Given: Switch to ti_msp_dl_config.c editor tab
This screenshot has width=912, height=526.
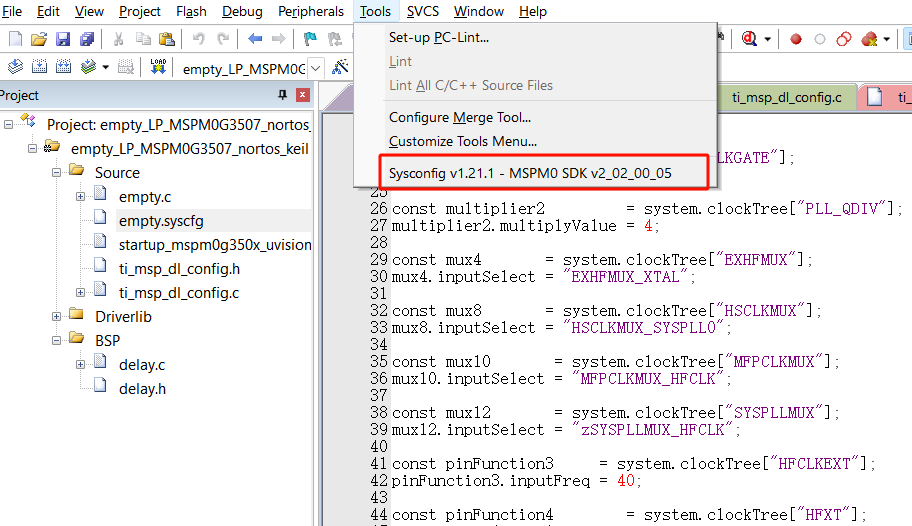Looking at the screenshot, I should point(786,98).
